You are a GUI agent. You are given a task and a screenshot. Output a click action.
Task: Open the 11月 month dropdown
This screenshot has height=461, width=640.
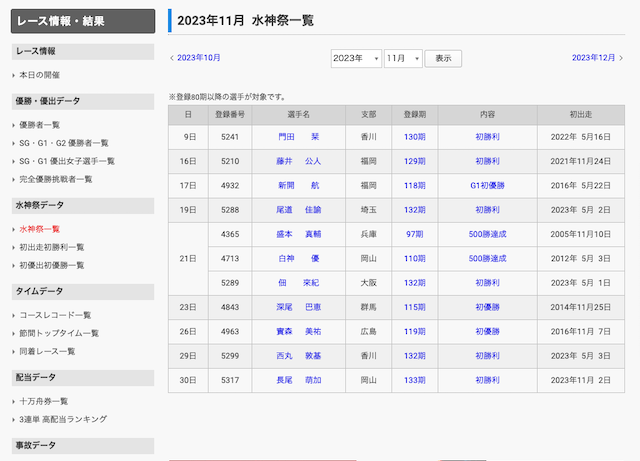(x=403, y=59)
